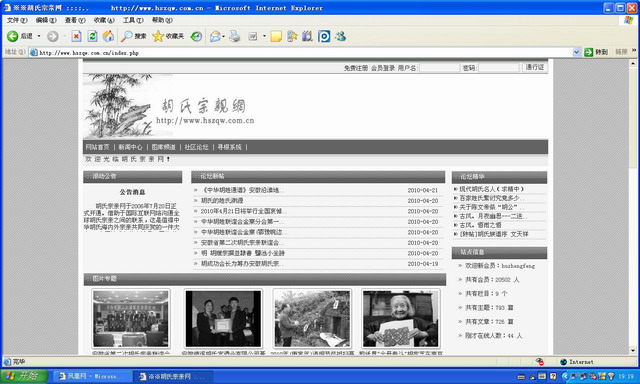Click the username input field

[x=439, y=68]
